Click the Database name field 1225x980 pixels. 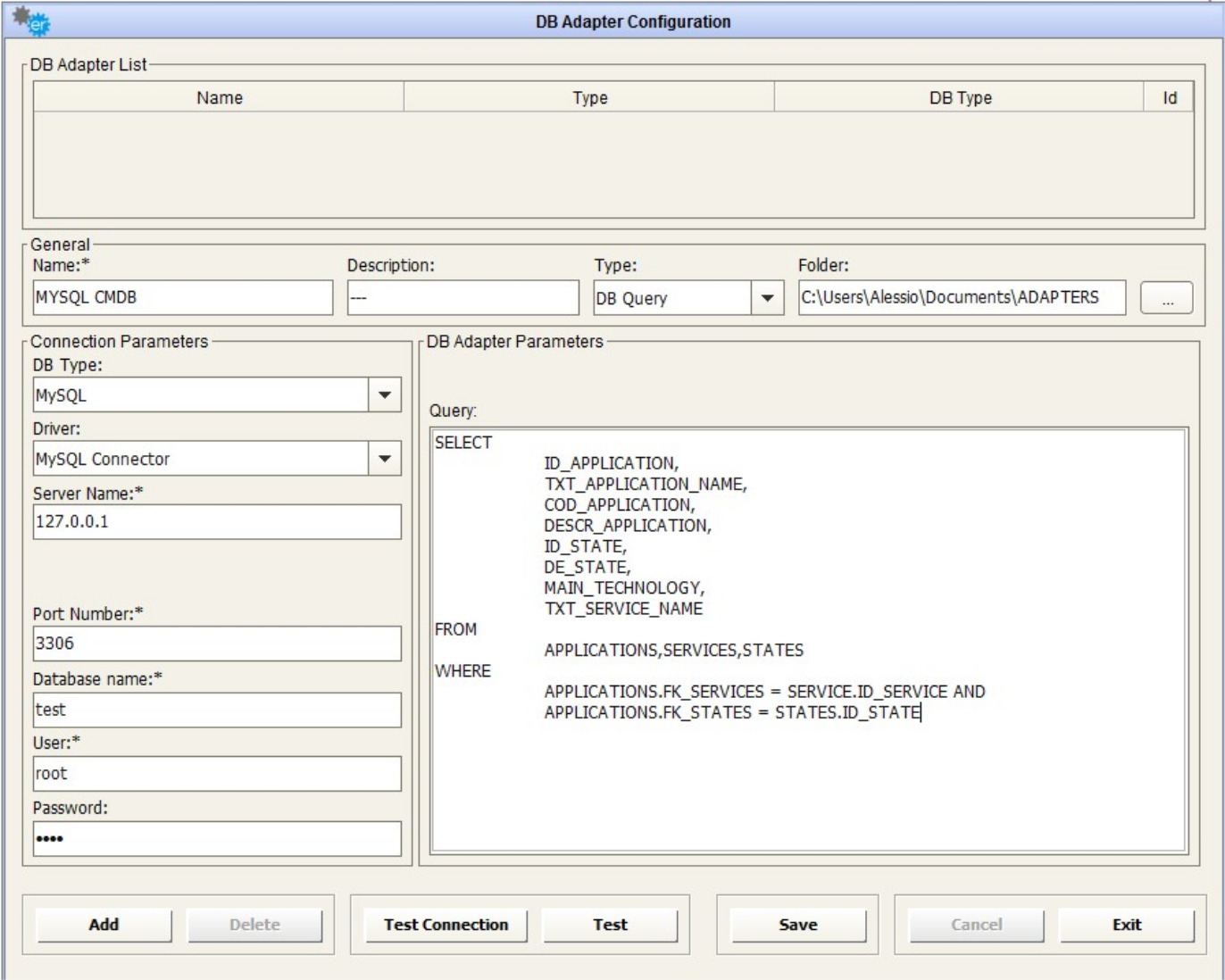pos(217,710)
